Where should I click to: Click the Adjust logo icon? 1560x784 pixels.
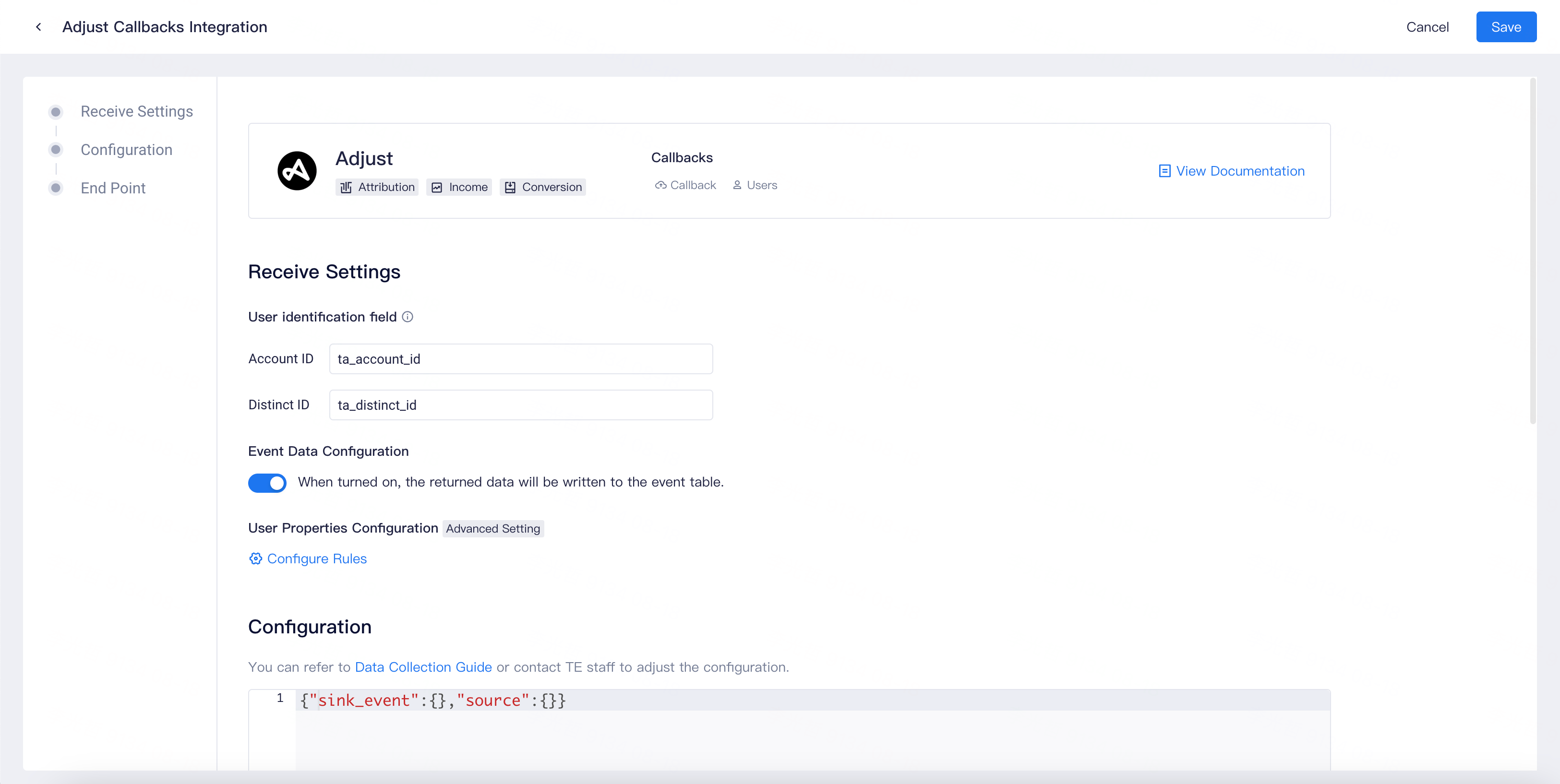pos(297,171)
